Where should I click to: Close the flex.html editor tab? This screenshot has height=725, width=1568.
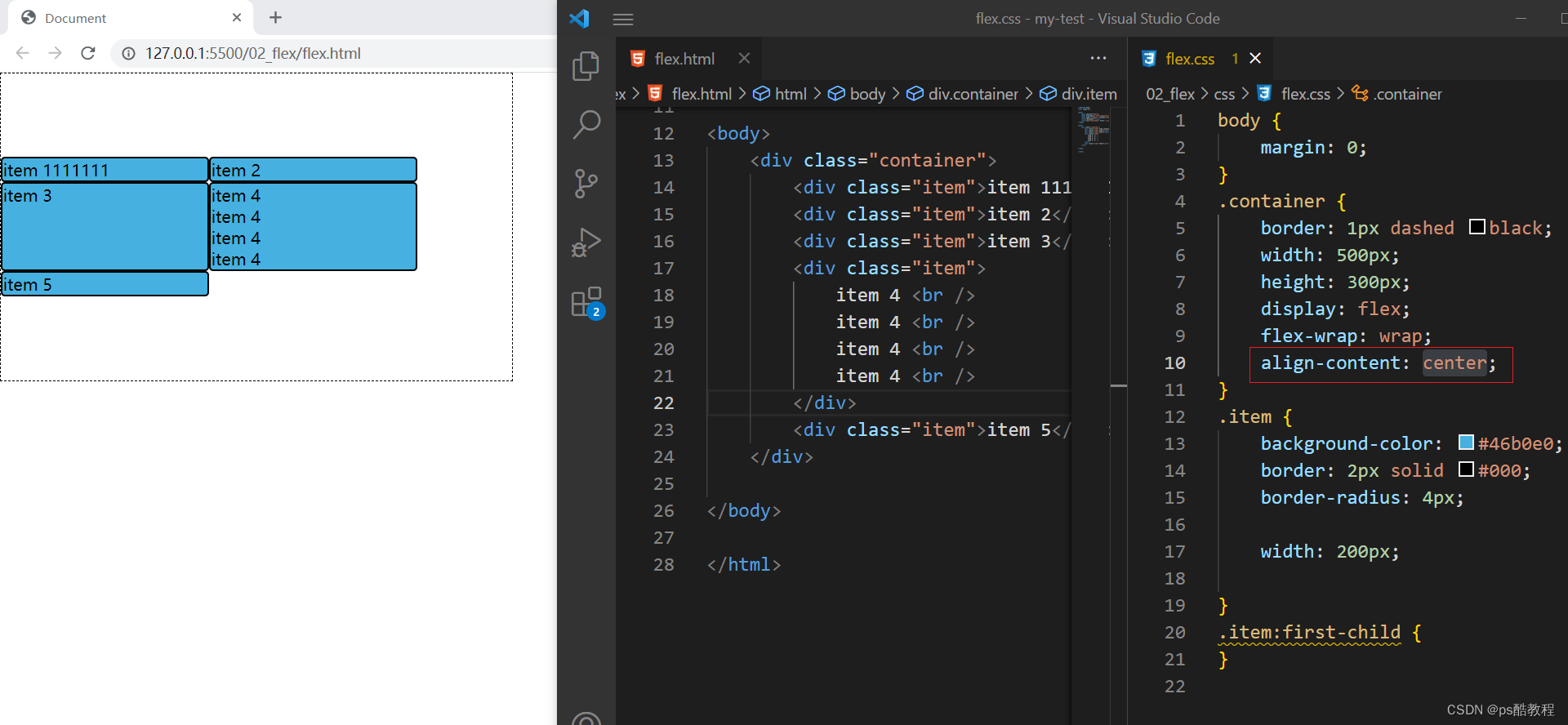tap(744, 58)
